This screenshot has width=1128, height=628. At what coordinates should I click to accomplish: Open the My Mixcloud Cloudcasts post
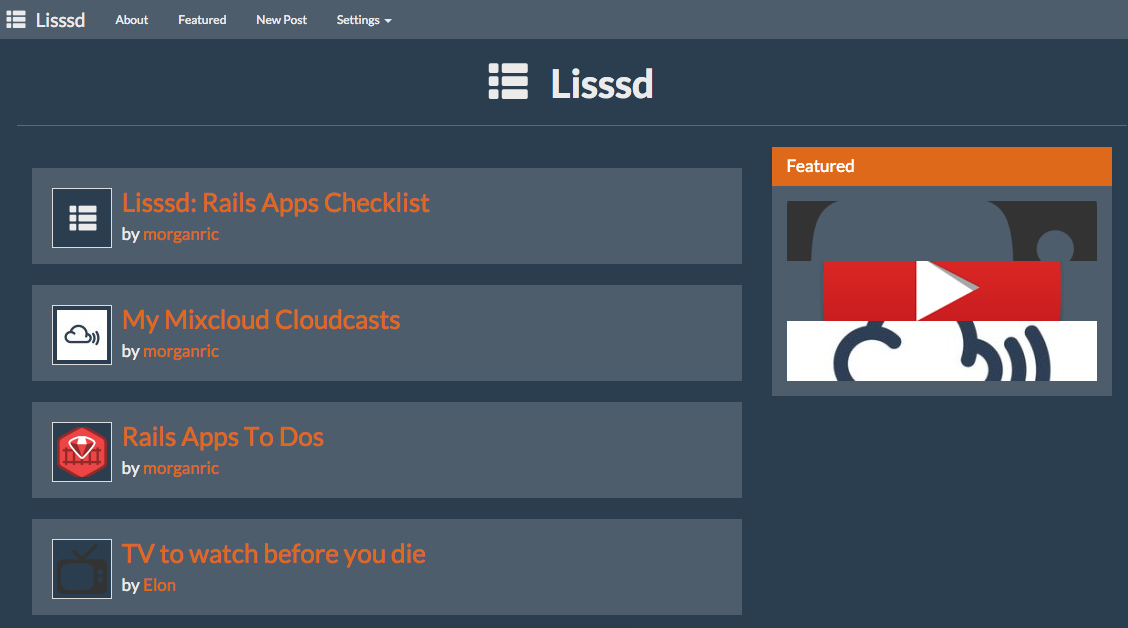pos(261,320)
